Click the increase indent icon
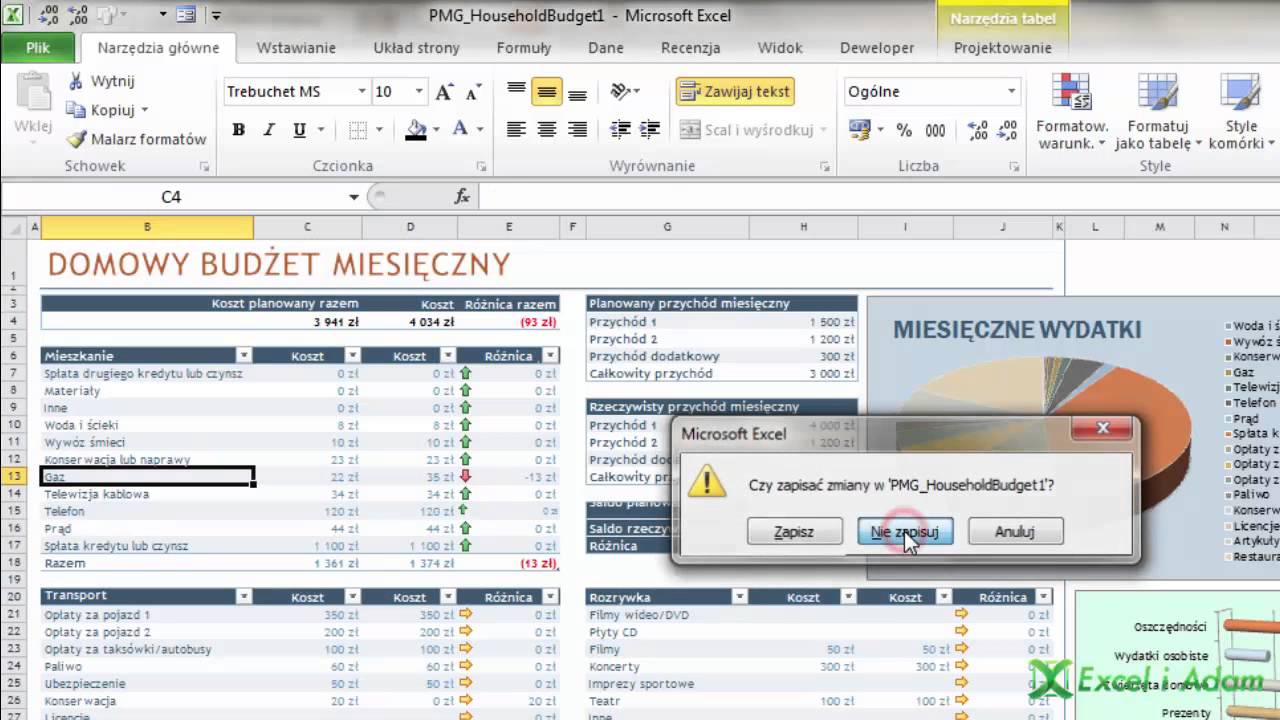Viewport: 1280px width, 720px height. (x=650, y=129)
